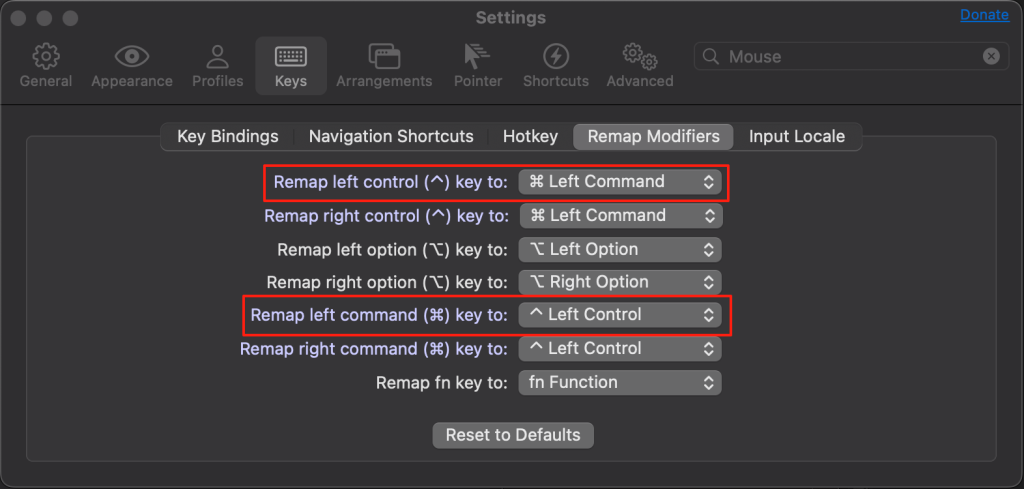
Task: Switch to the Navigation Shortcuts tab
Action: (x=391, y=136)
